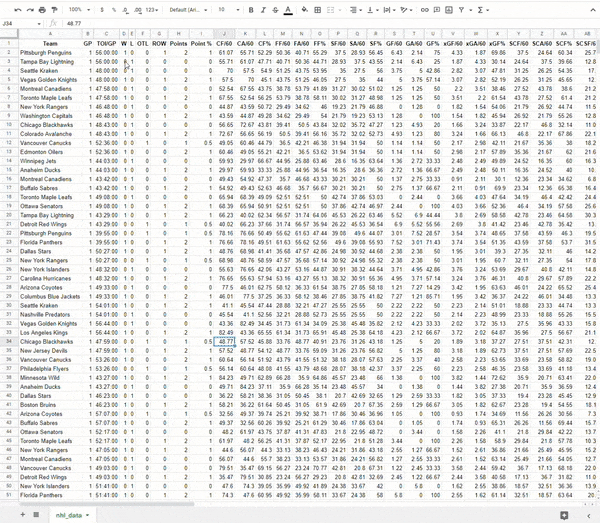Select Colorado Avalanche cell
Screen dimensions: 600x523
[x=50, y=134]
